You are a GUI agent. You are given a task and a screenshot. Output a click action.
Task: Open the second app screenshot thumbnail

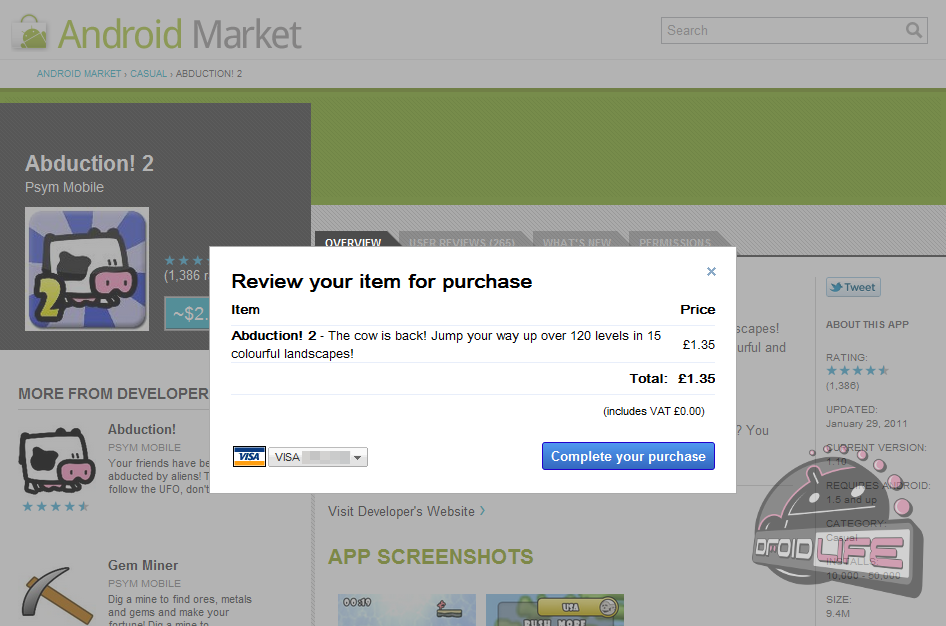click(x=554, y=610)
